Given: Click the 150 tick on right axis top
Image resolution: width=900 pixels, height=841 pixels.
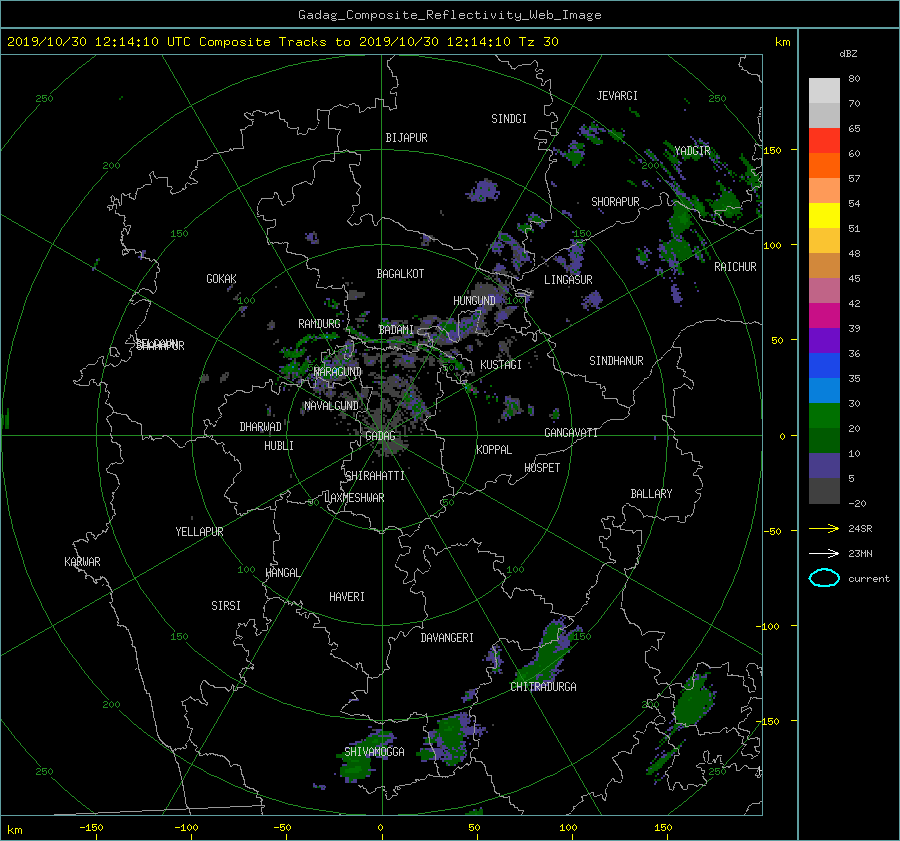Looking at the screenshot, I should point(773,150).
